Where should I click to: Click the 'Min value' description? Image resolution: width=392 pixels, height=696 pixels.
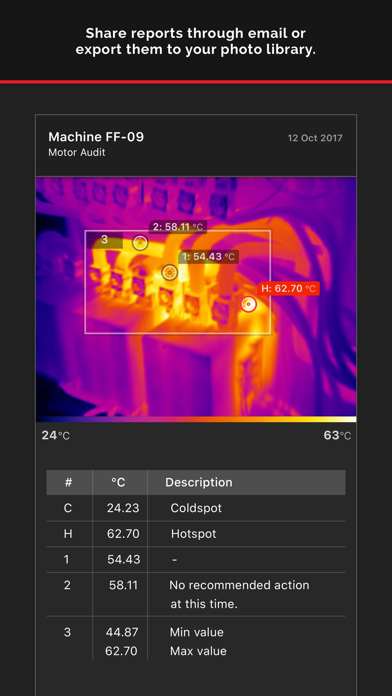[196, 632]
